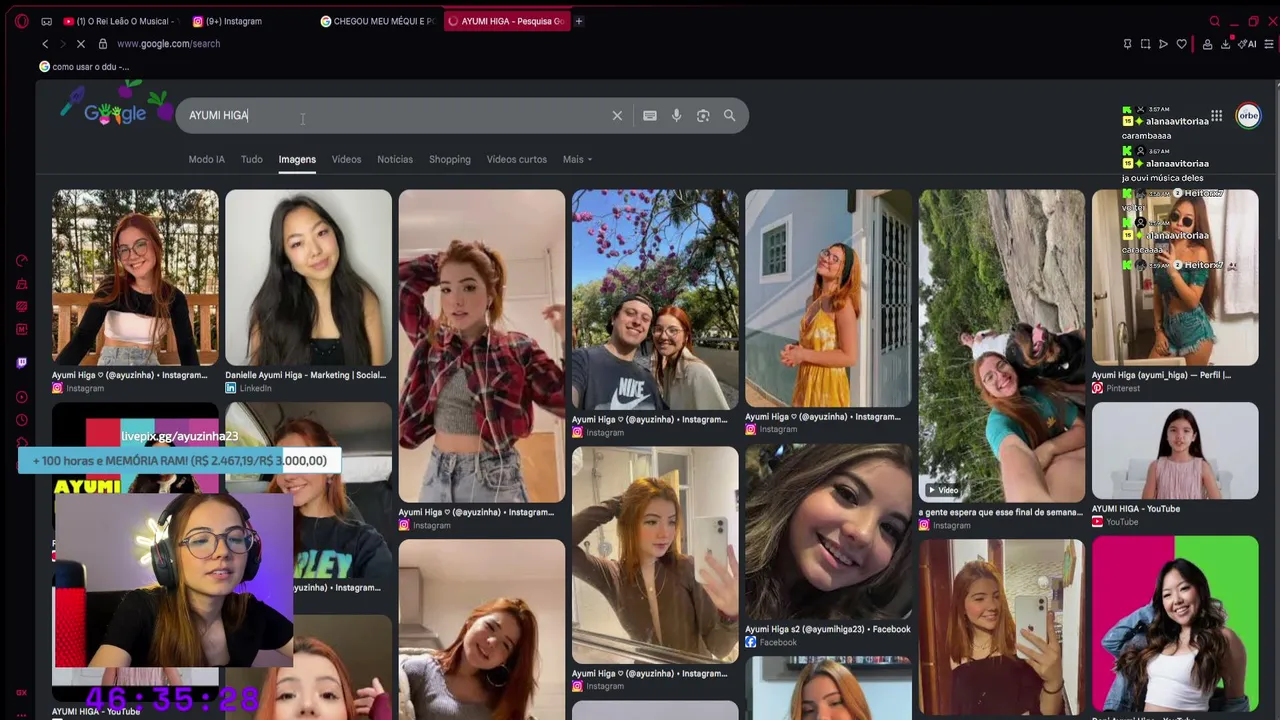Open the Easy Setup settings sliders icon
Screen dimensions: 1280x720
tap(1269, 44)
